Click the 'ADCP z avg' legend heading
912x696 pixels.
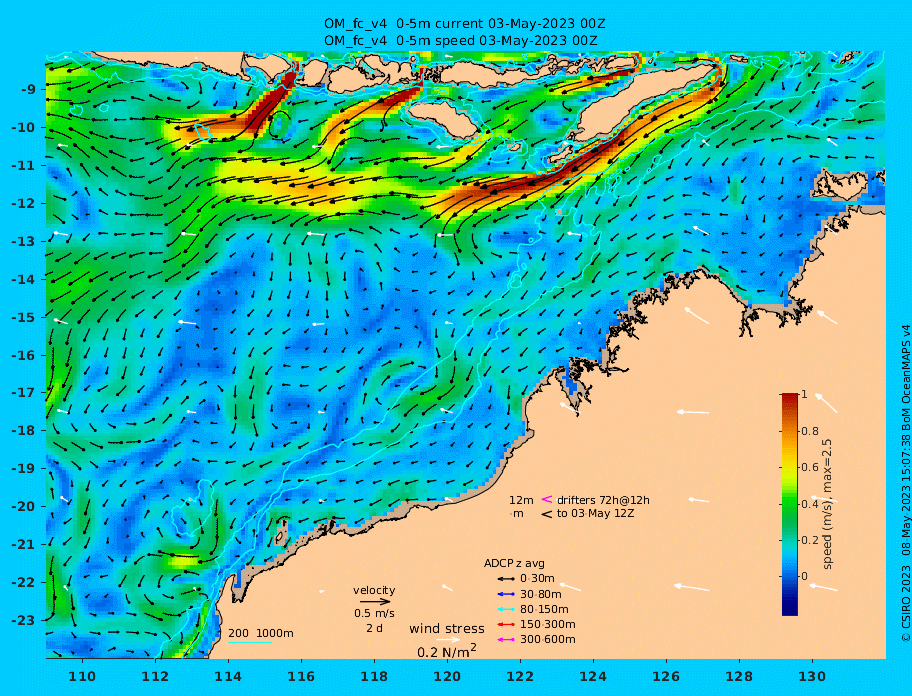pos(514,563)
